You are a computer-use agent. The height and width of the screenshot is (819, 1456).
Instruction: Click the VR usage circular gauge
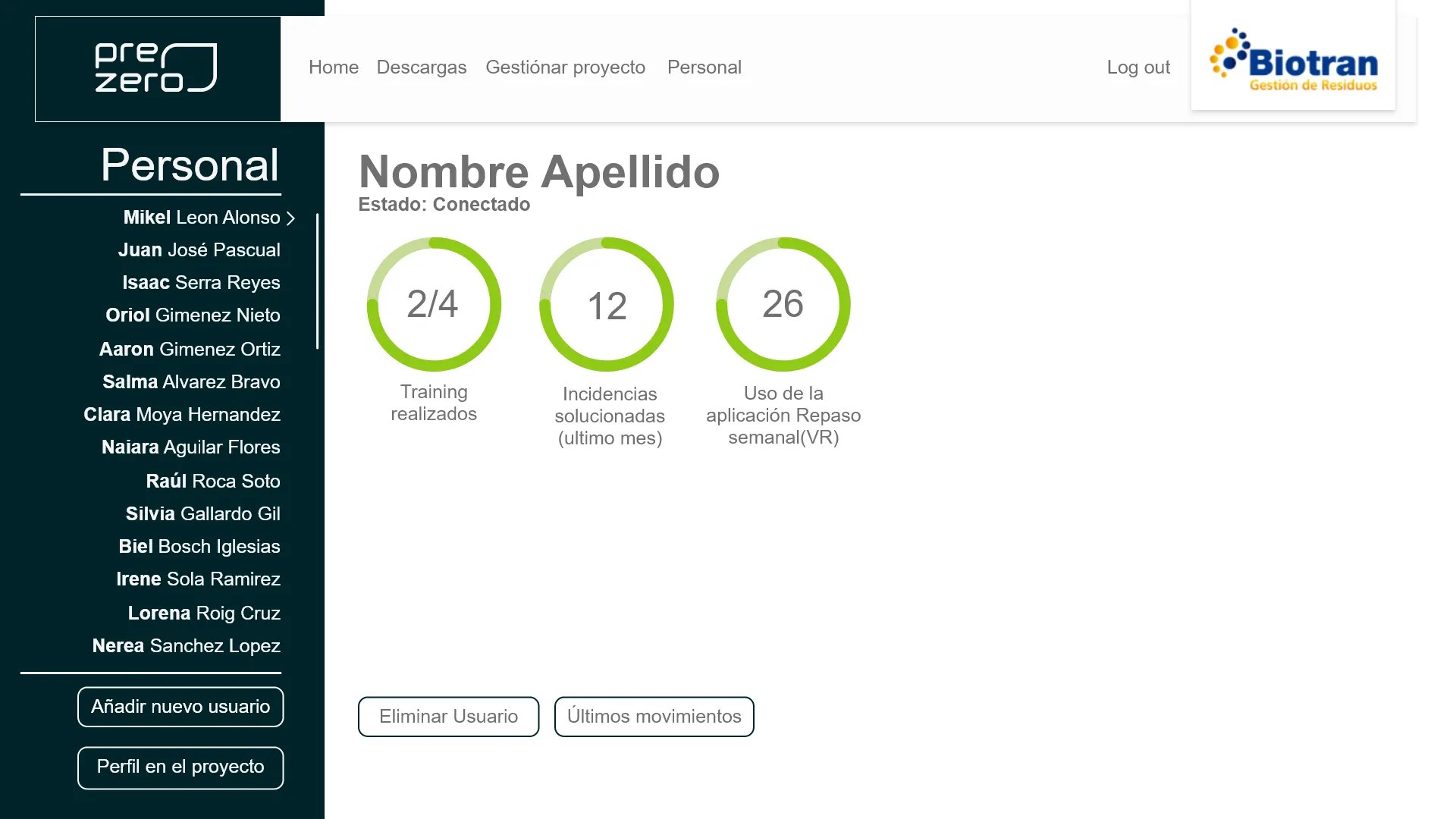click(x=783, y=304)
